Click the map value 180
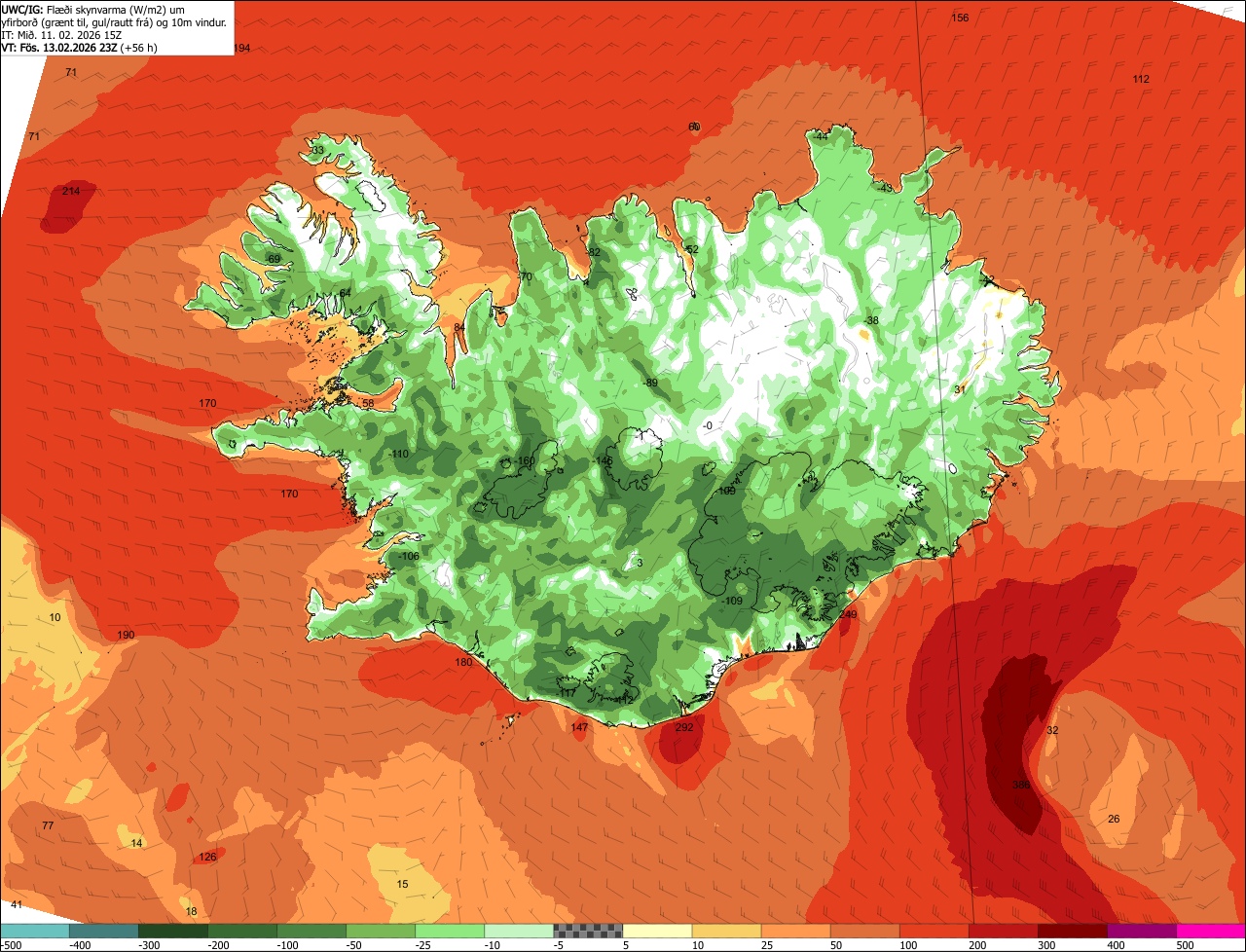Image resolution: width=1246 pixels, height=952 pixels. (x=463, y=663)
